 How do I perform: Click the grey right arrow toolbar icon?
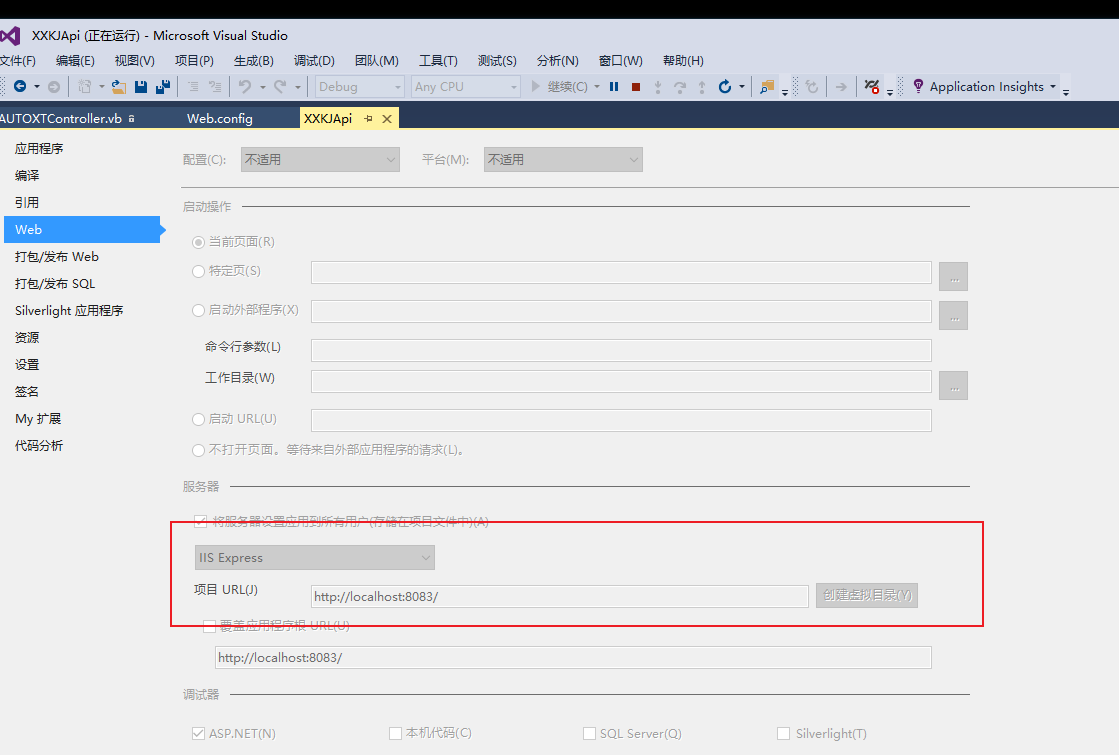[841, 86]
